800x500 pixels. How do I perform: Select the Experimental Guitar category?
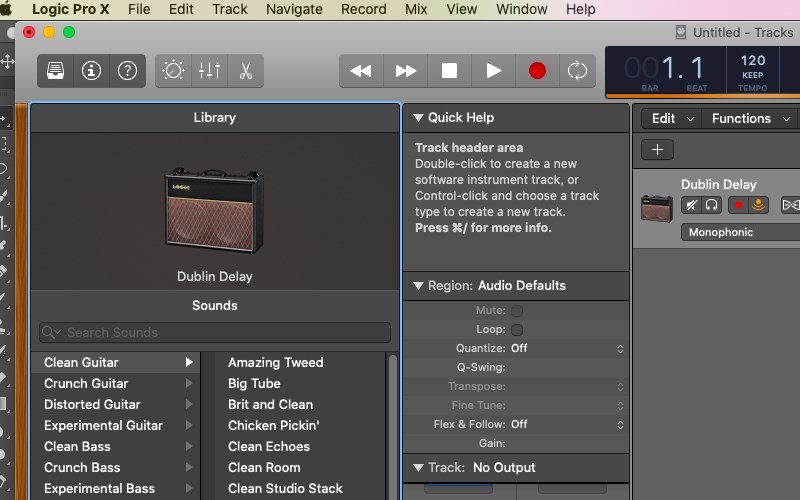[x=115, y=426]
